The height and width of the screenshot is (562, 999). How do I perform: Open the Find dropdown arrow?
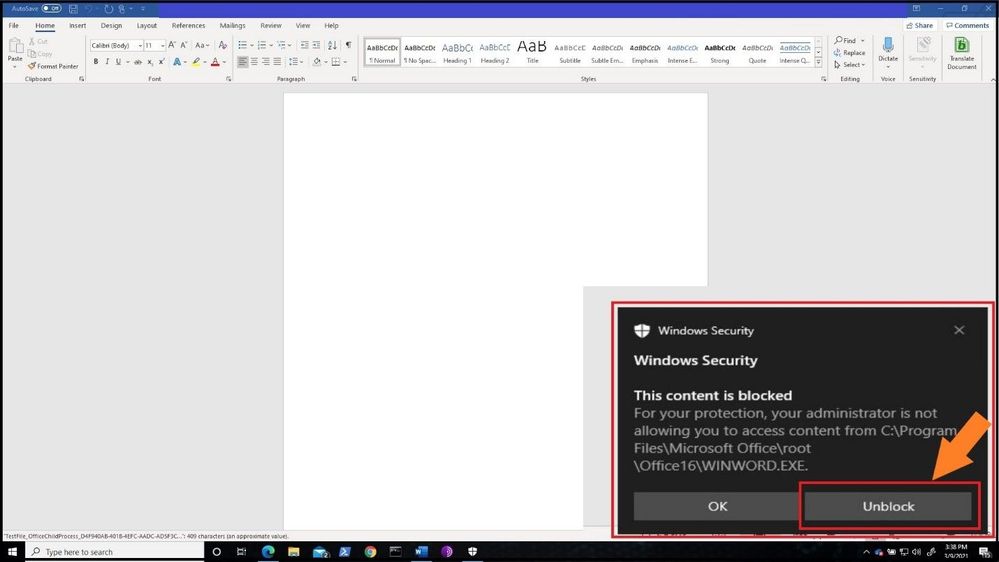click(863, 41)
